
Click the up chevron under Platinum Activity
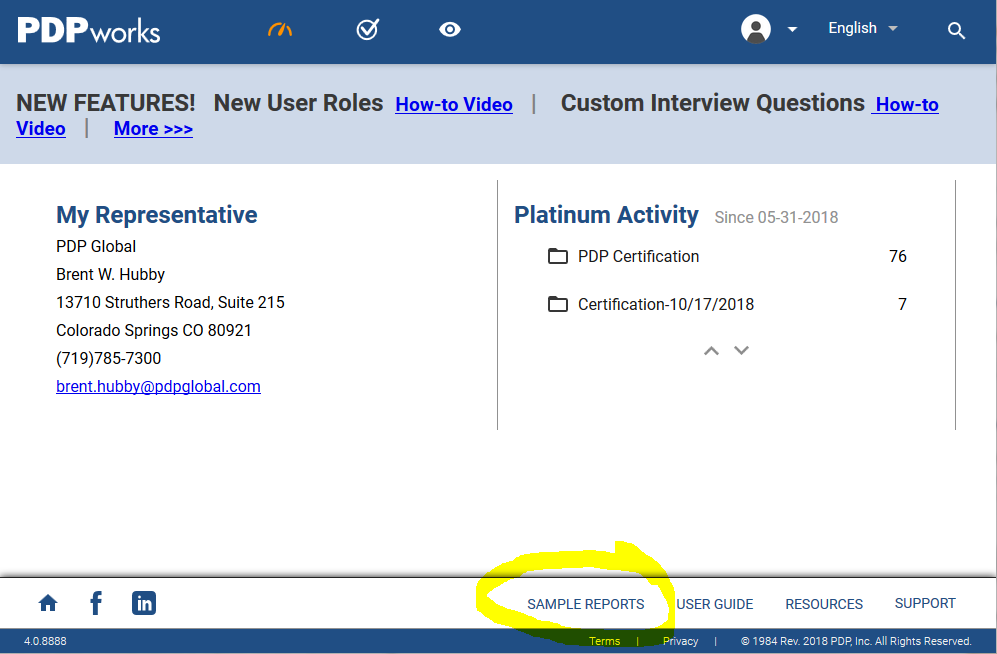tap(712, 351)
